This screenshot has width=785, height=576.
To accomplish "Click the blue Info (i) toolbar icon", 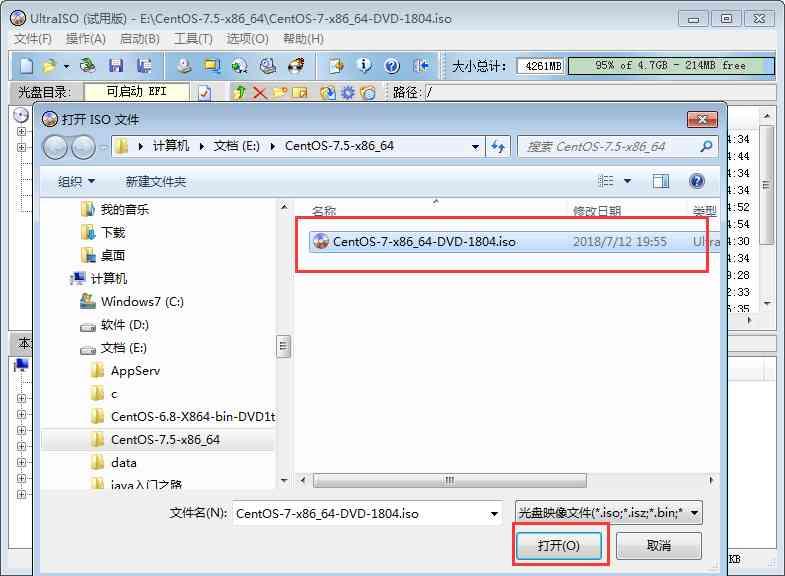I will click(x=364, y=66).
